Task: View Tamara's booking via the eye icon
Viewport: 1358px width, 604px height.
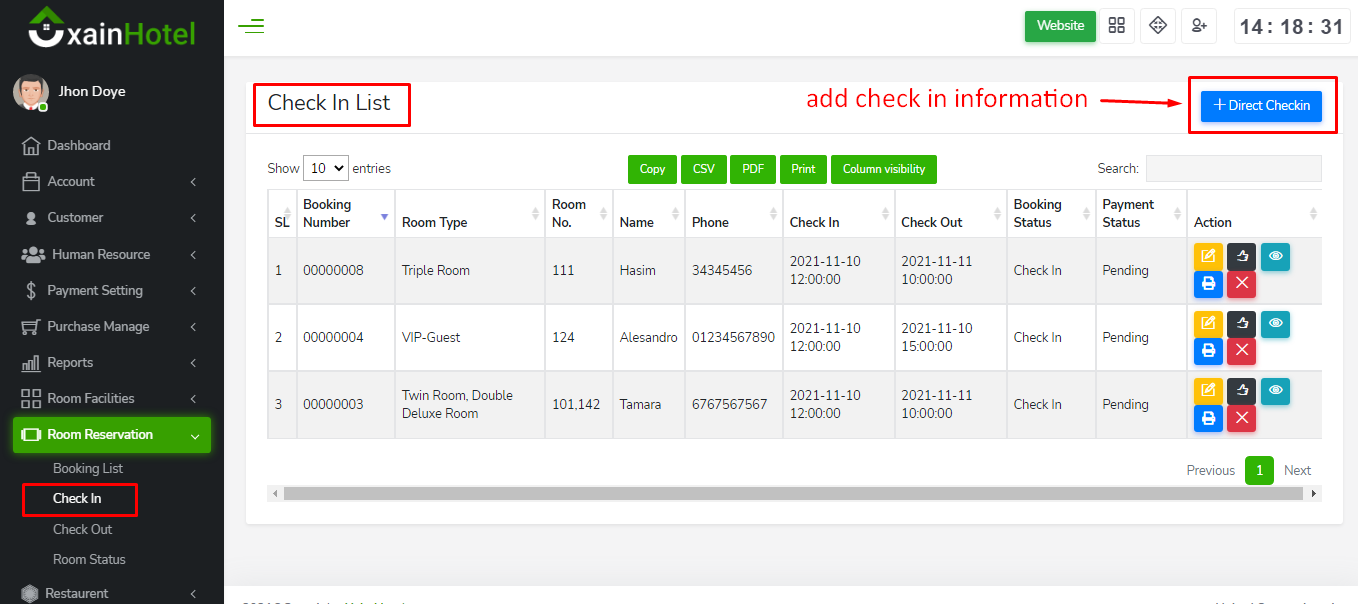Action: tap(1275, 390)
